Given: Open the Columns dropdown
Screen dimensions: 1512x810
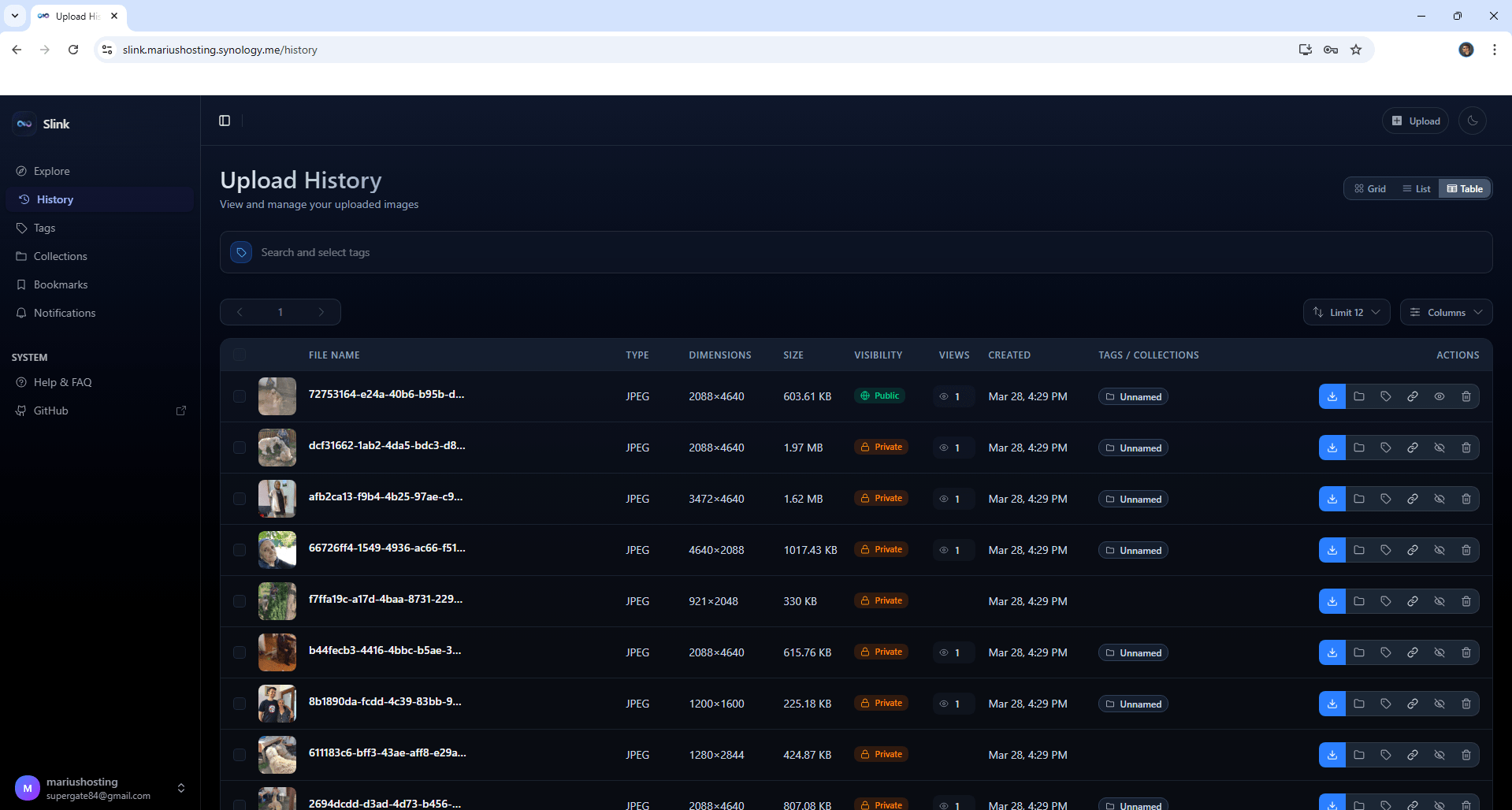Looking at the screenshot, I should click(1446, 311).
